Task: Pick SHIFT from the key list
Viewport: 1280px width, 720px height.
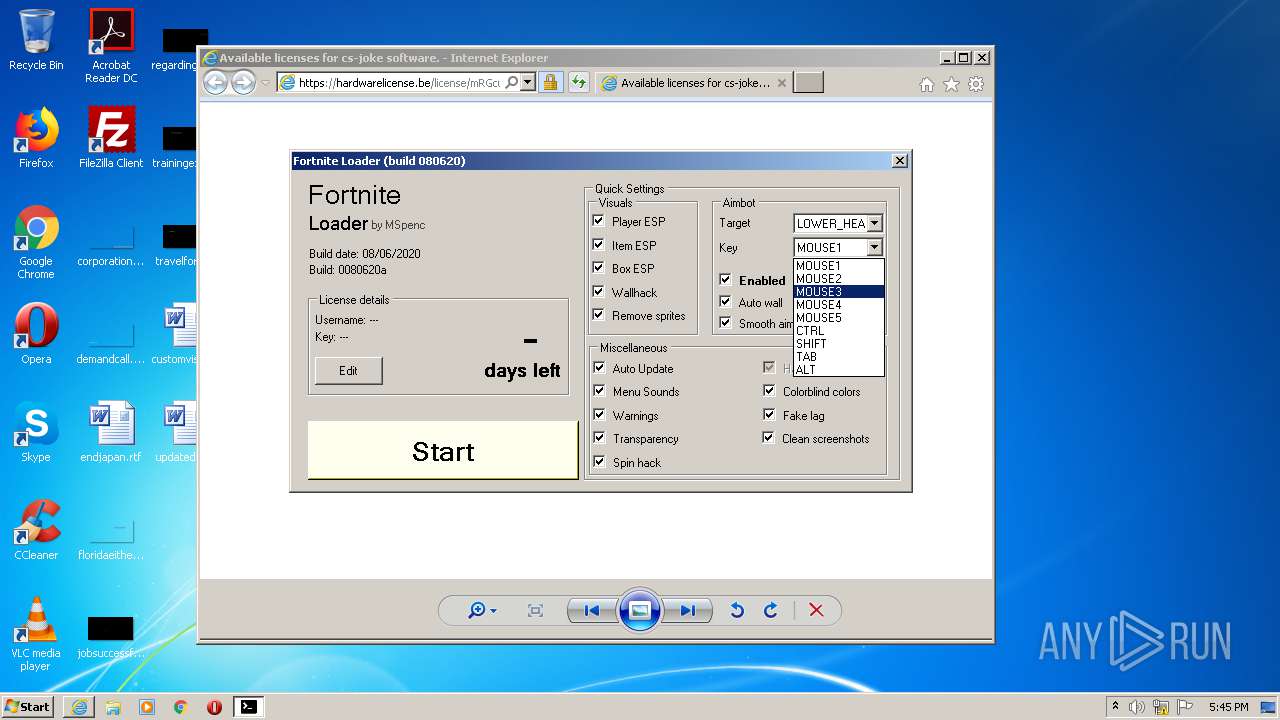Action: click(839, 344)
